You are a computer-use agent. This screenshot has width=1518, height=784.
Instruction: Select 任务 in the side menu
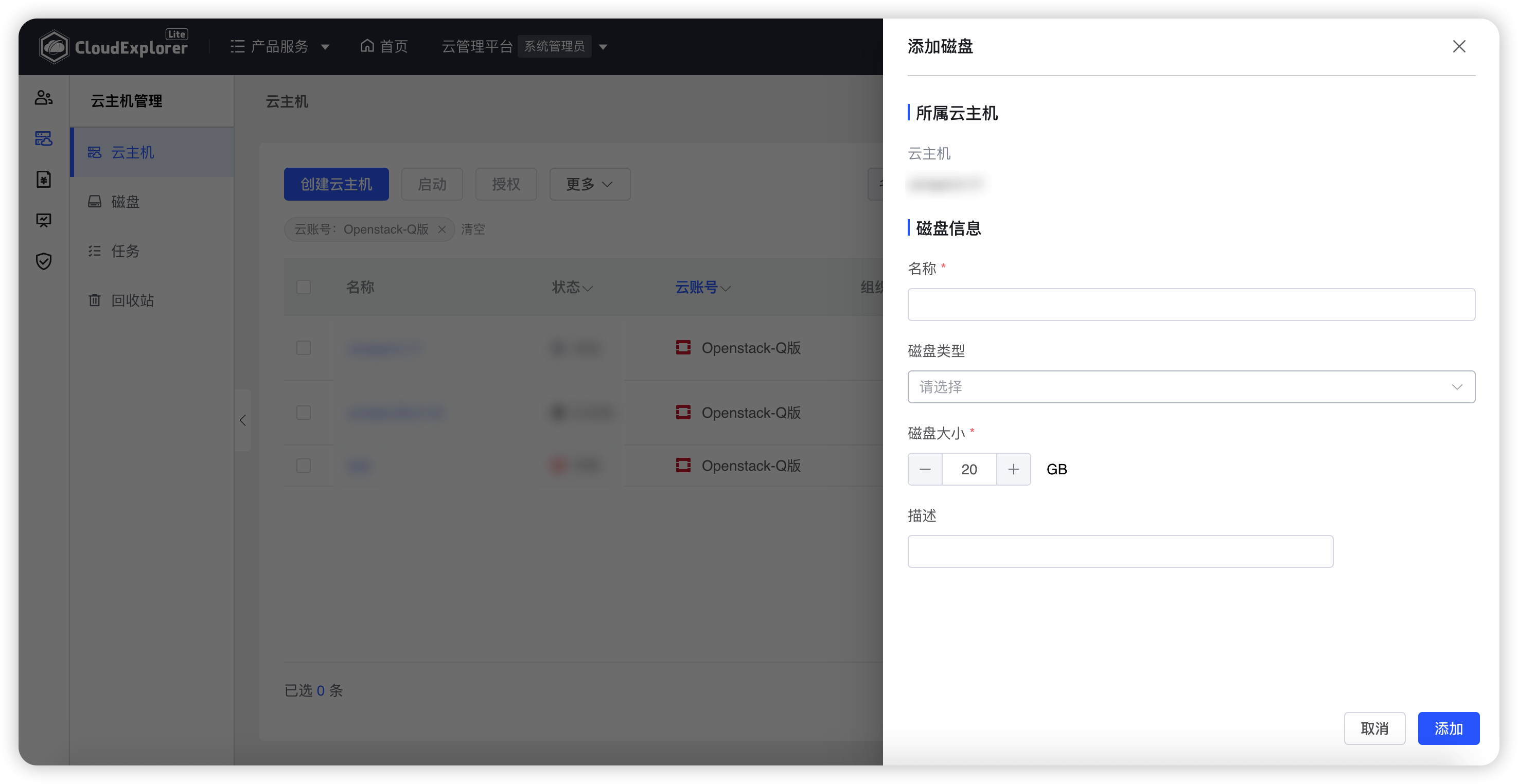point(152,251)
